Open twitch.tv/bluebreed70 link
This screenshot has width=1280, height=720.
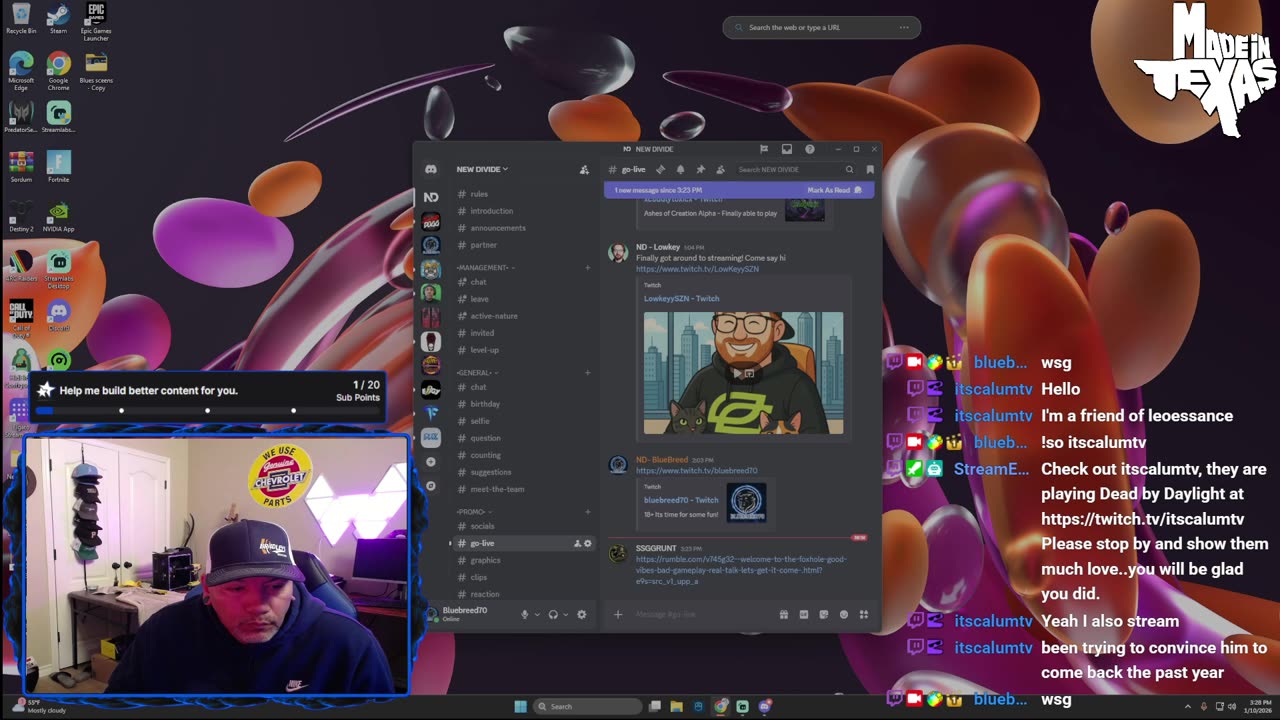[696, 470]
